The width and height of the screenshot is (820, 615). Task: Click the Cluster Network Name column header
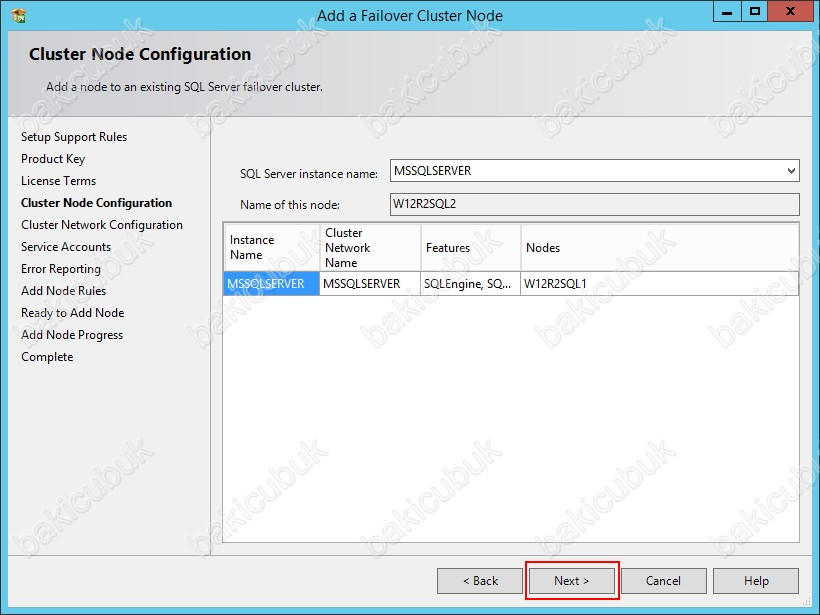370,247
